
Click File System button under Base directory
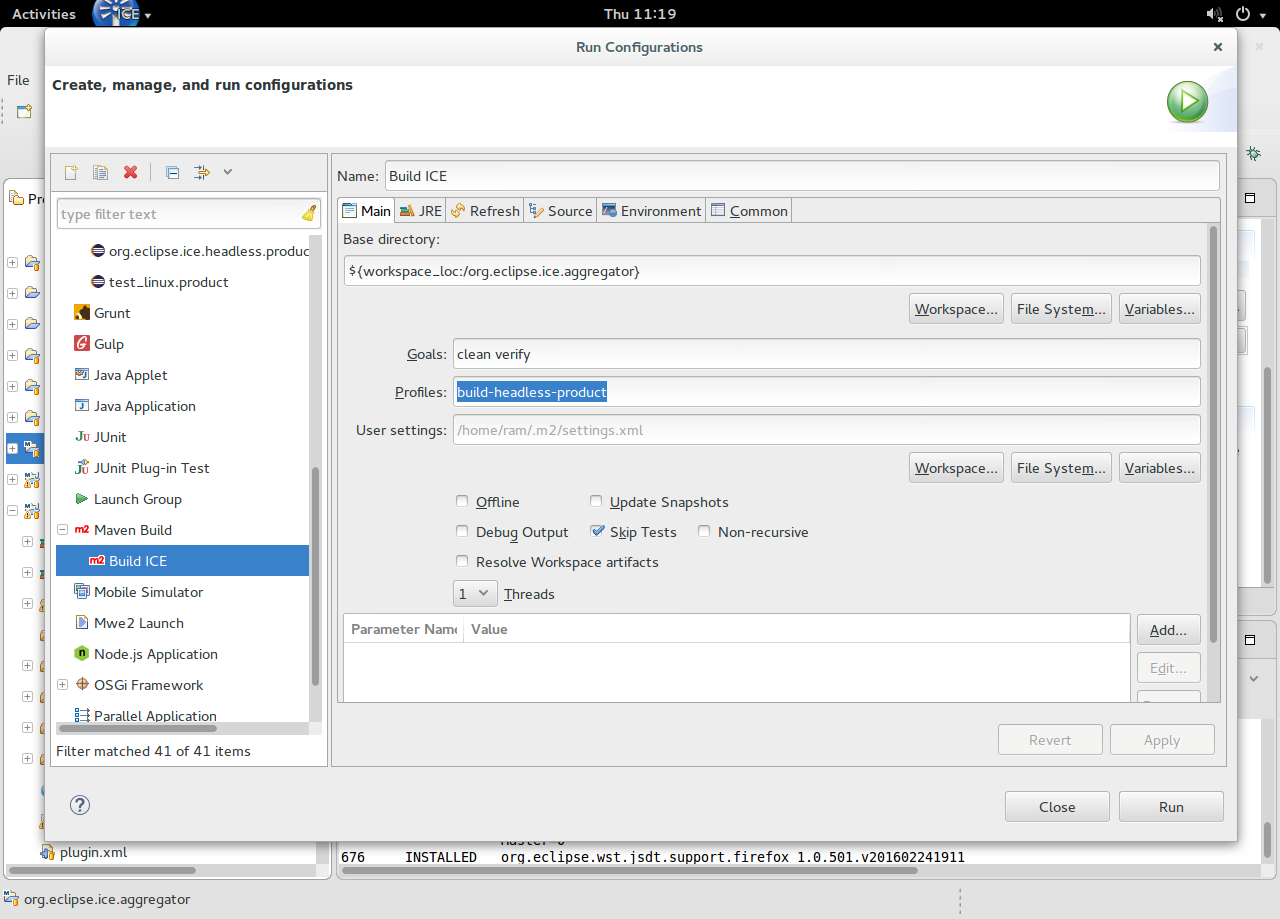[1061, 309]
